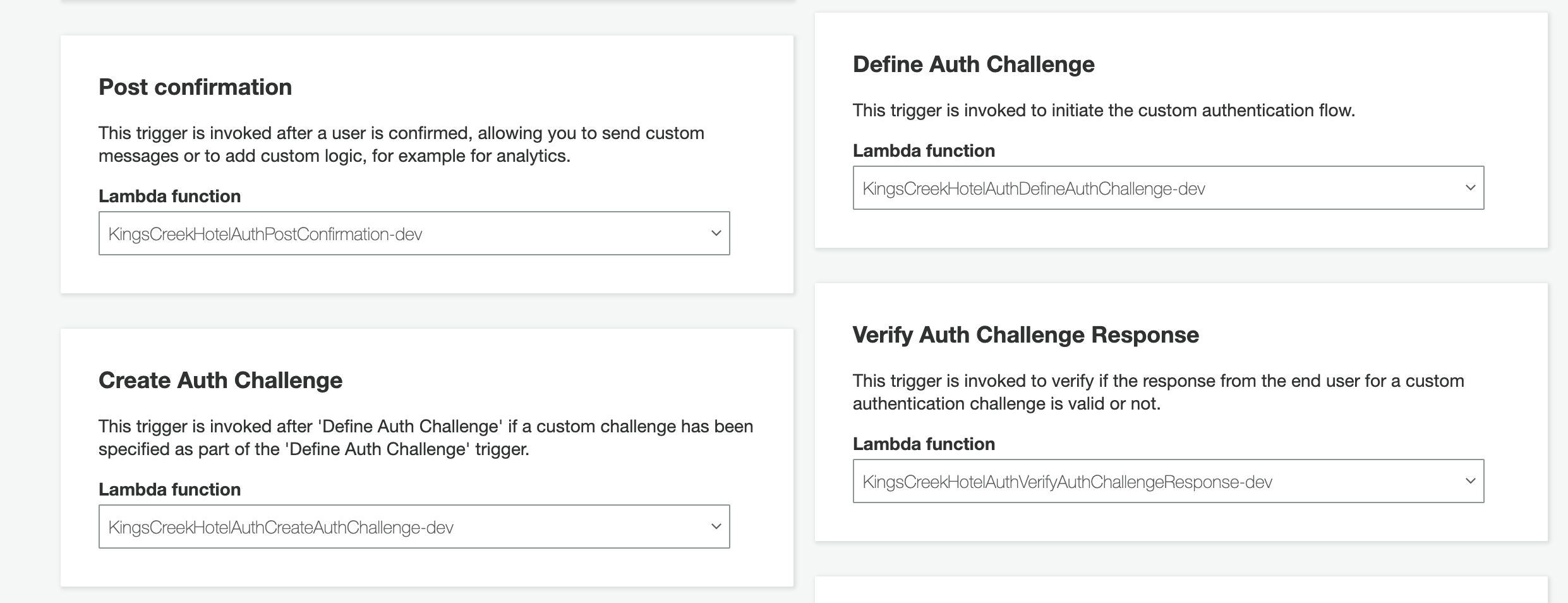Click the chevron on the Create Auth Challenge selector
This screenshot has height=603, width=1568.
716,526
